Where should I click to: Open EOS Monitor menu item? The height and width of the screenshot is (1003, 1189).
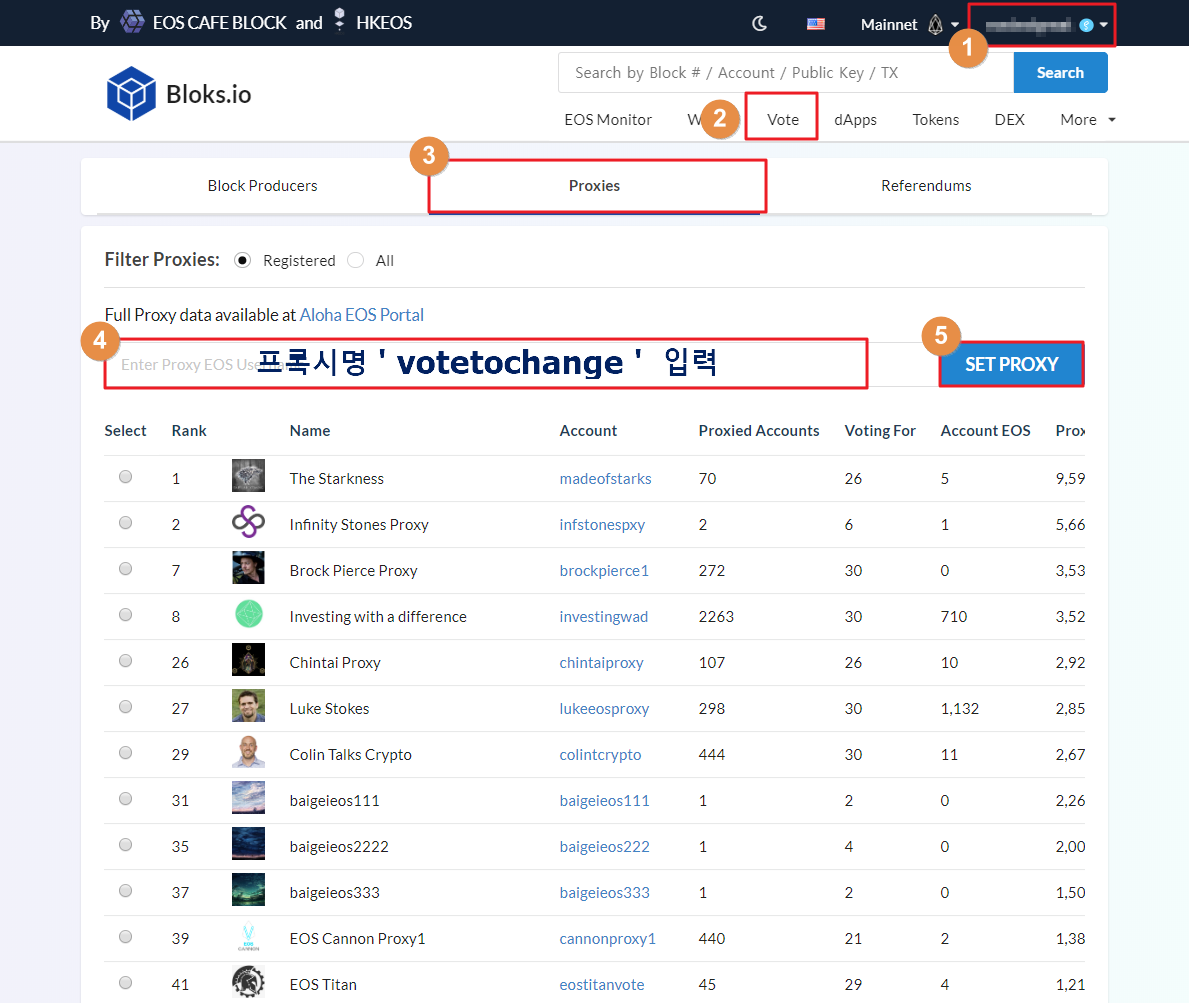pyautogui.click(x=608, y=120)
